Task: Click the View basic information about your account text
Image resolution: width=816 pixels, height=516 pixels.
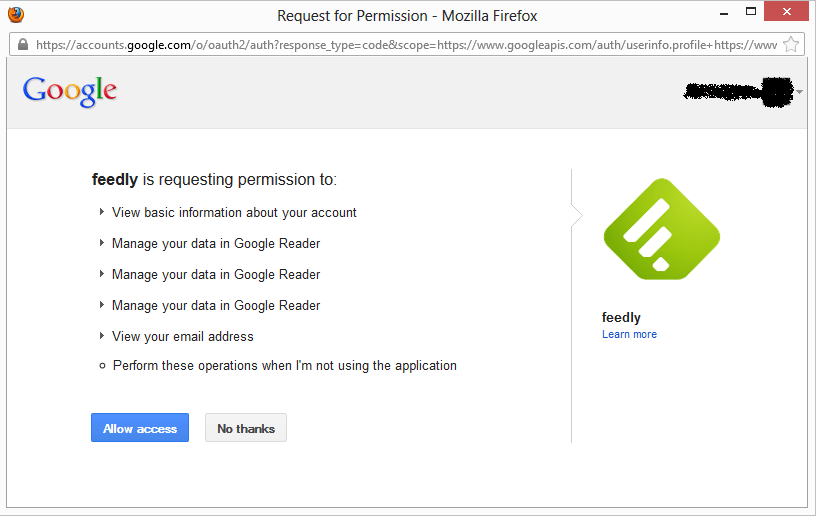Action: pos(234,213)
